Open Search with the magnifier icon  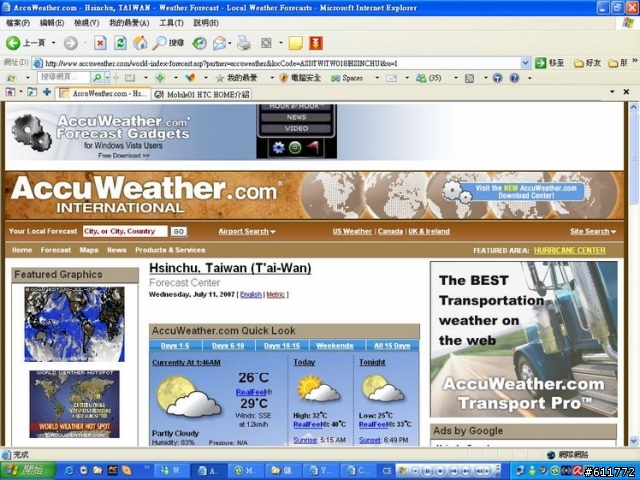point(168,43)
